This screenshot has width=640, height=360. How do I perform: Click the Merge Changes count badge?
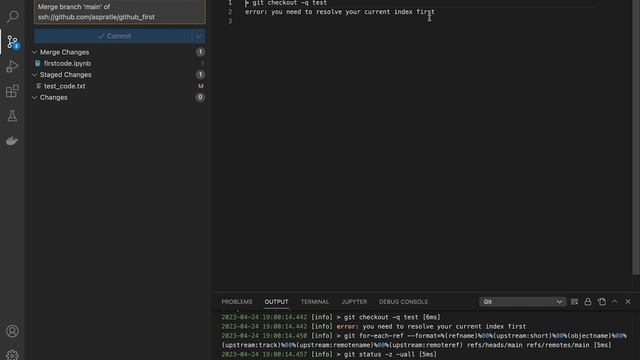point(200,52)
